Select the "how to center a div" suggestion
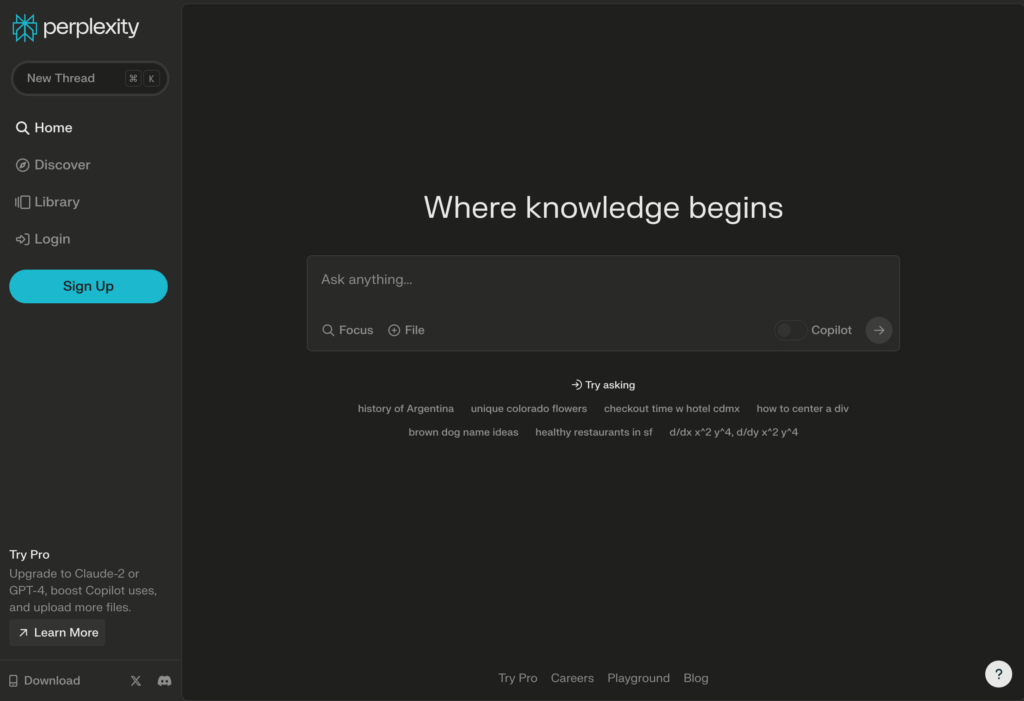The width and height of the screenshot is (1024, 701). [802, 409]
